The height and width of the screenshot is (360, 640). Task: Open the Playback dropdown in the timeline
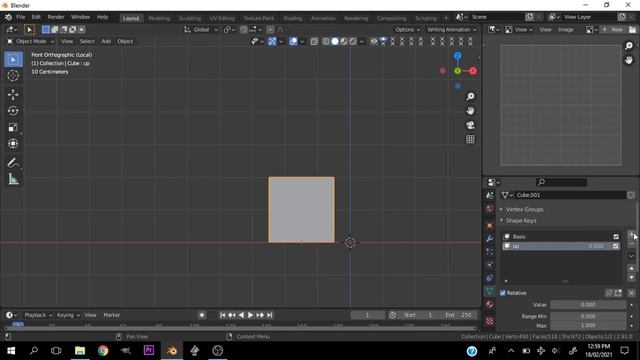(38, 315)
